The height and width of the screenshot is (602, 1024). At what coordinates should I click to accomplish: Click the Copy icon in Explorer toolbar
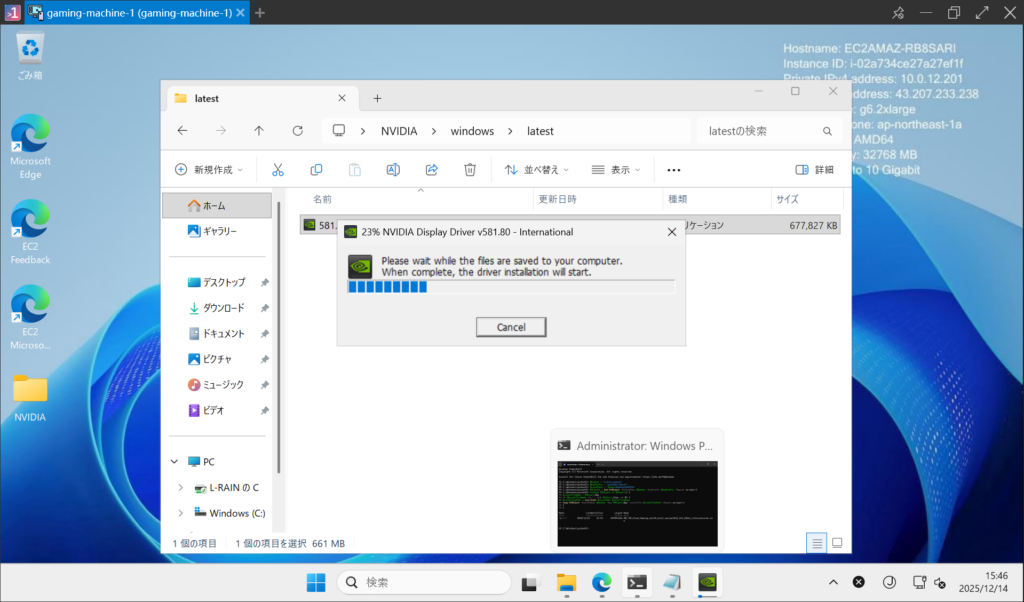point(316,170)
